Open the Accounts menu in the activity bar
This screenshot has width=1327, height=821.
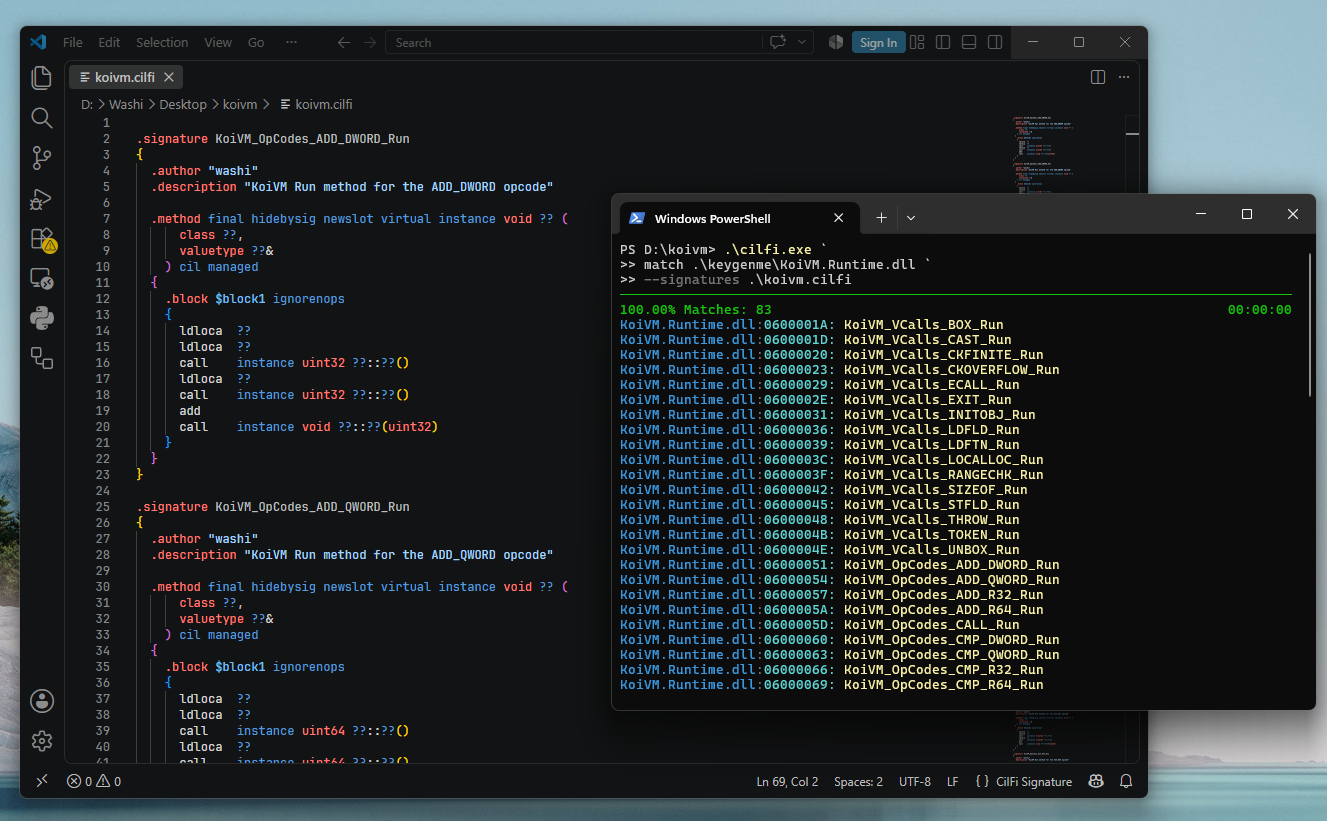(x=42, y=700)
